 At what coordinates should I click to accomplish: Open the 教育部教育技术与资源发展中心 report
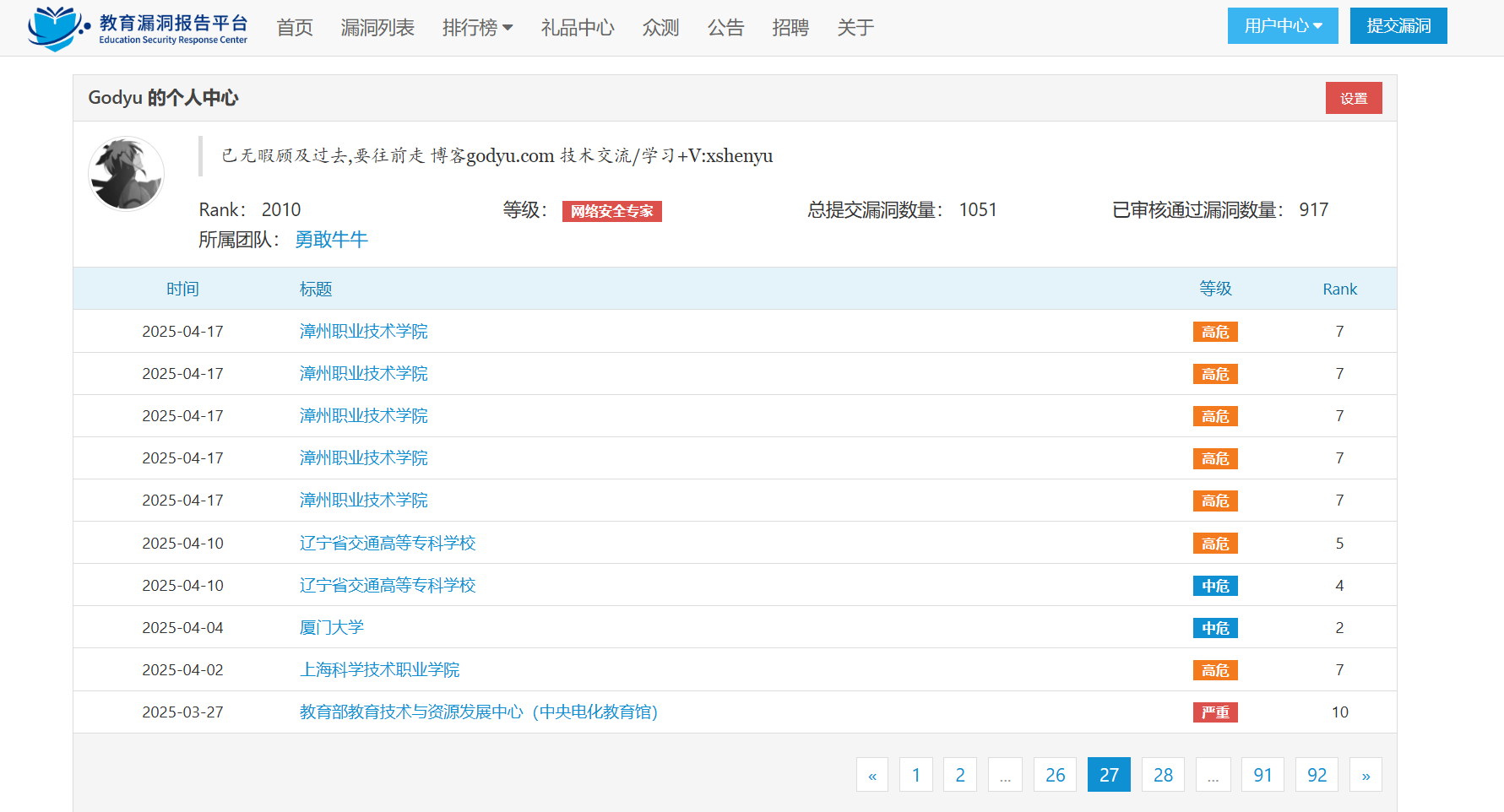coord(478,712)
